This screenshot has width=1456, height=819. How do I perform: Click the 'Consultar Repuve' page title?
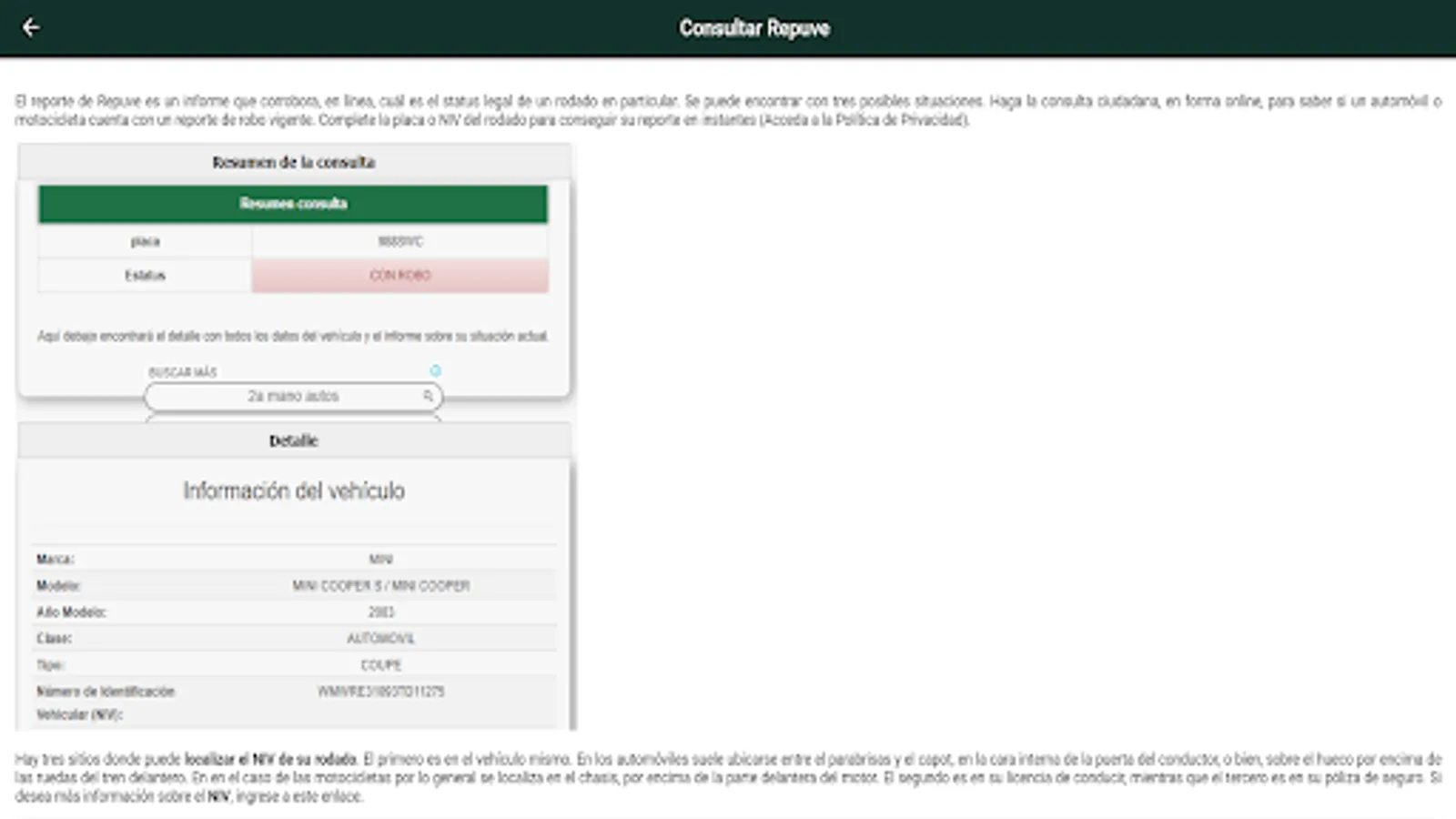click(754, 28)
